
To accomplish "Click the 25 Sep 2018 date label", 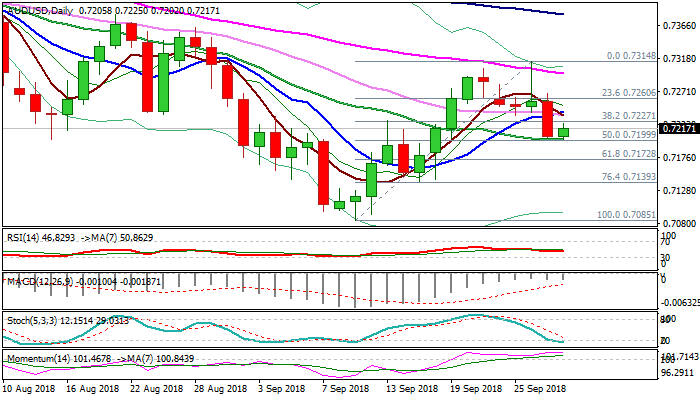I will pos(539,387).
